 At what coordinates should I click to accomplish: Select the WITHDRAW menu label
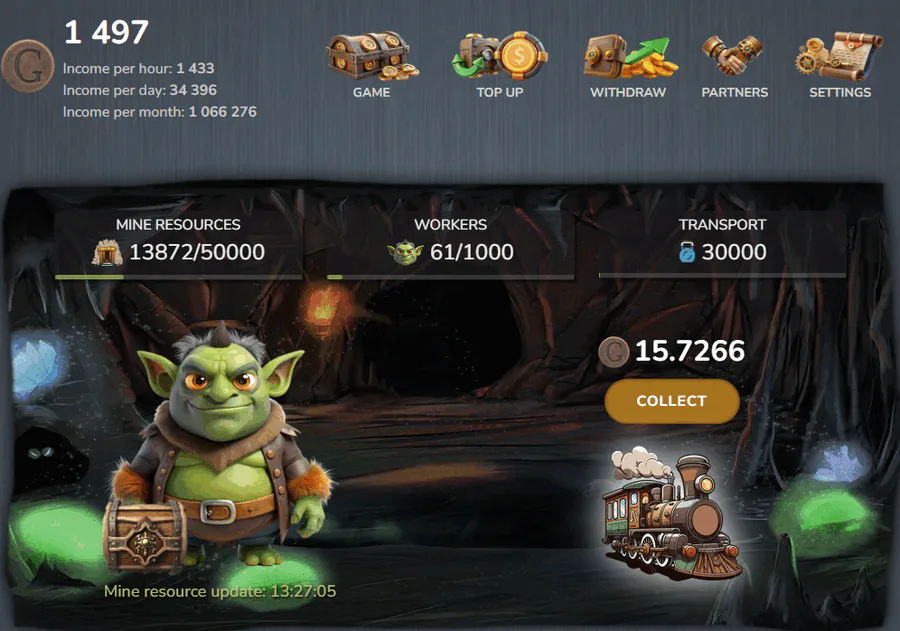(628, 92)
